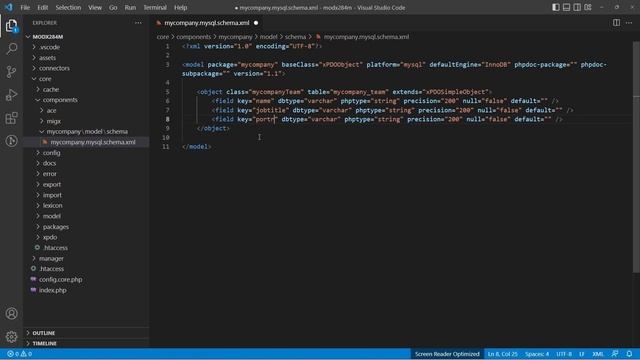Expand the manager folder

click(x=51, y=258)
